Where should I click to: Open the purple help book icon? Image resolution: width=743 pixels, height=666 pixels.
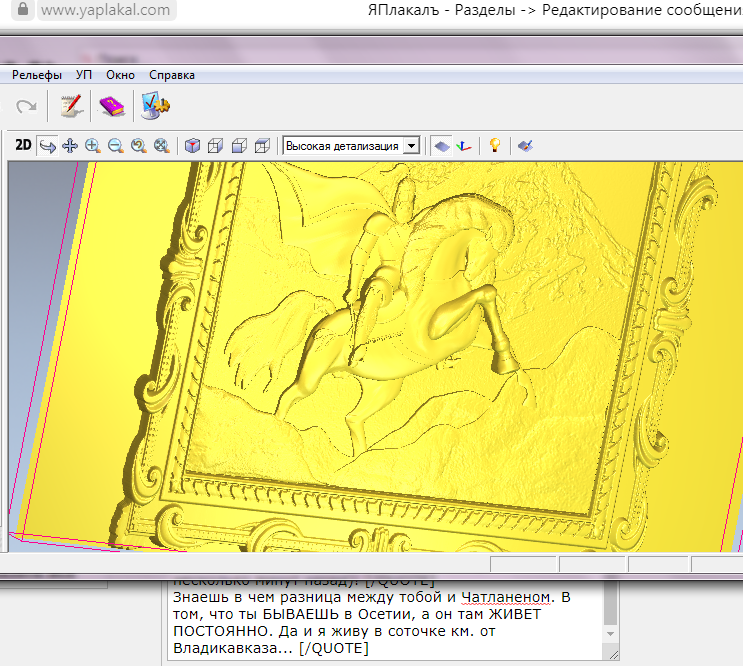pos(112,106)
